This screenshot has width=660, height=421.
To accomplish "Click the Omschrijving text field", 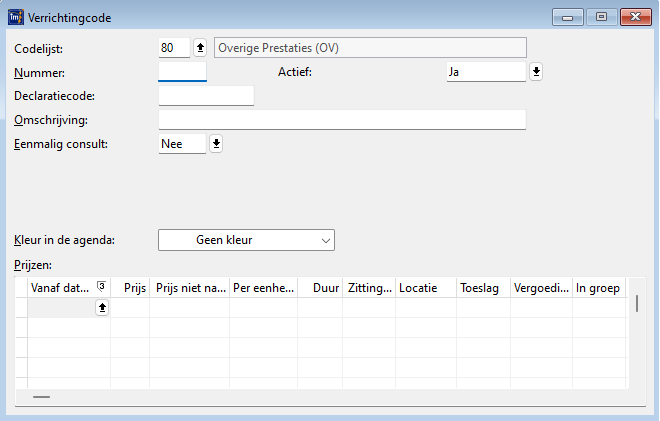I will (342, 120).
